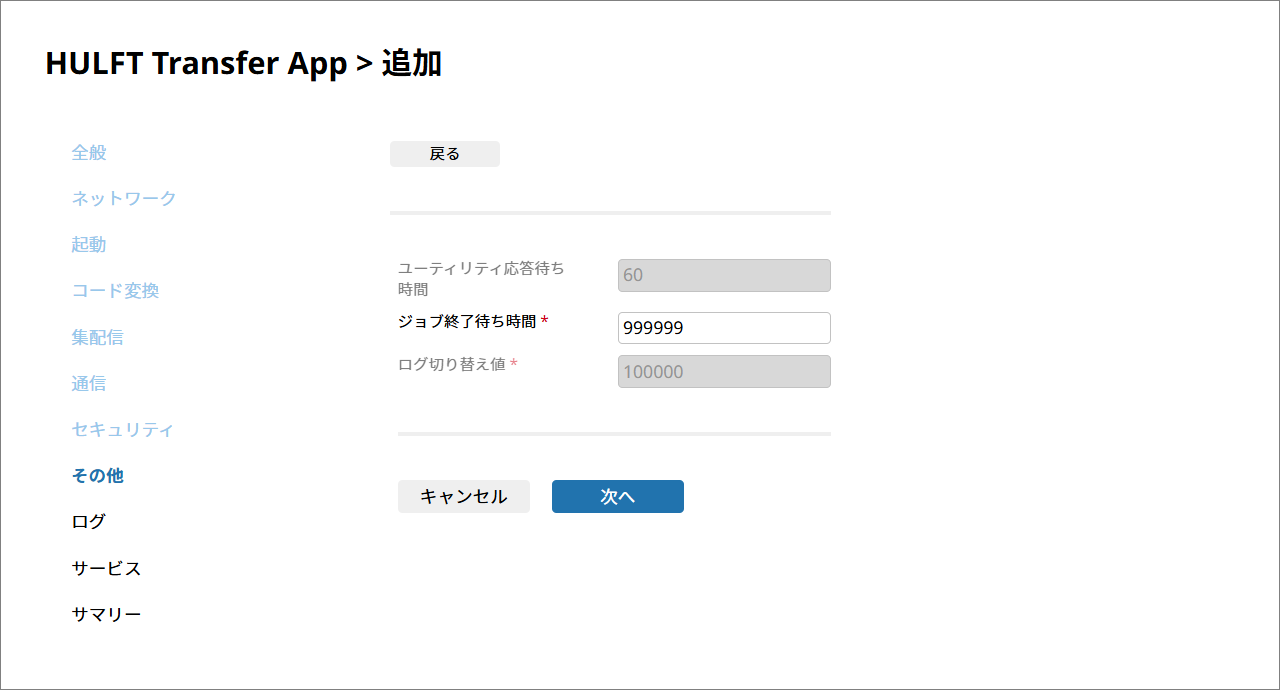This screenshot has width=1280, height=690.
Task: Select the 通信 step in sidebar
Action: point(89,384)
